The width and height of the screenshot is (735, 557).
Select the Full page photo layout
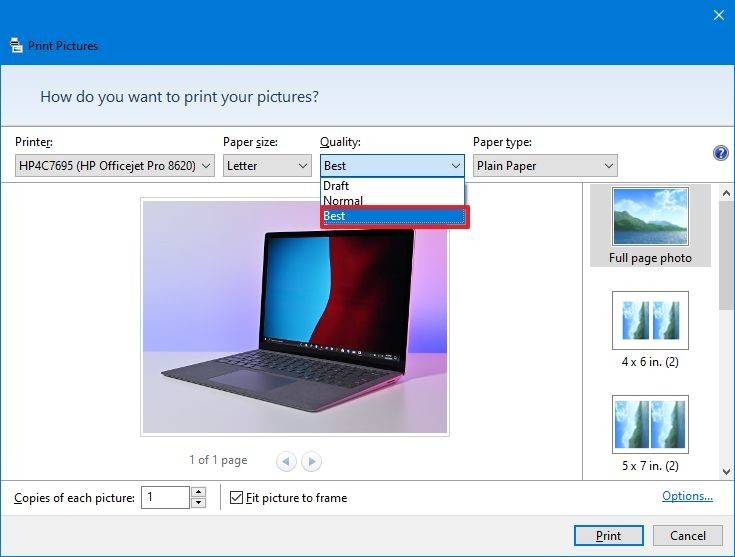(x=650, y=225)
